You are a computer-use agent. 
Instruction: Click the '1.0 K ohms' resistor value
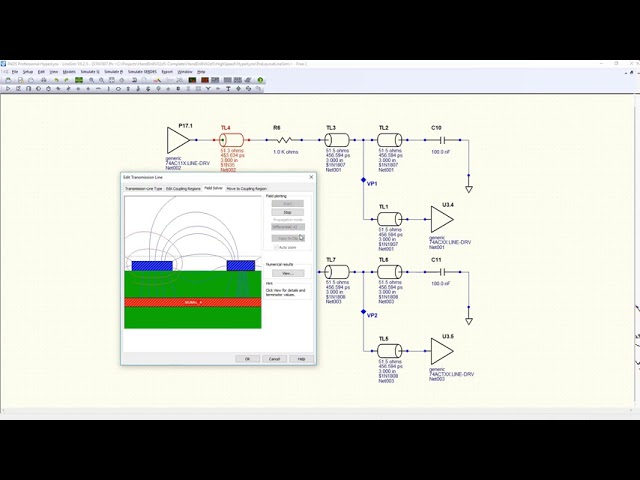click(x=285, y=152)
